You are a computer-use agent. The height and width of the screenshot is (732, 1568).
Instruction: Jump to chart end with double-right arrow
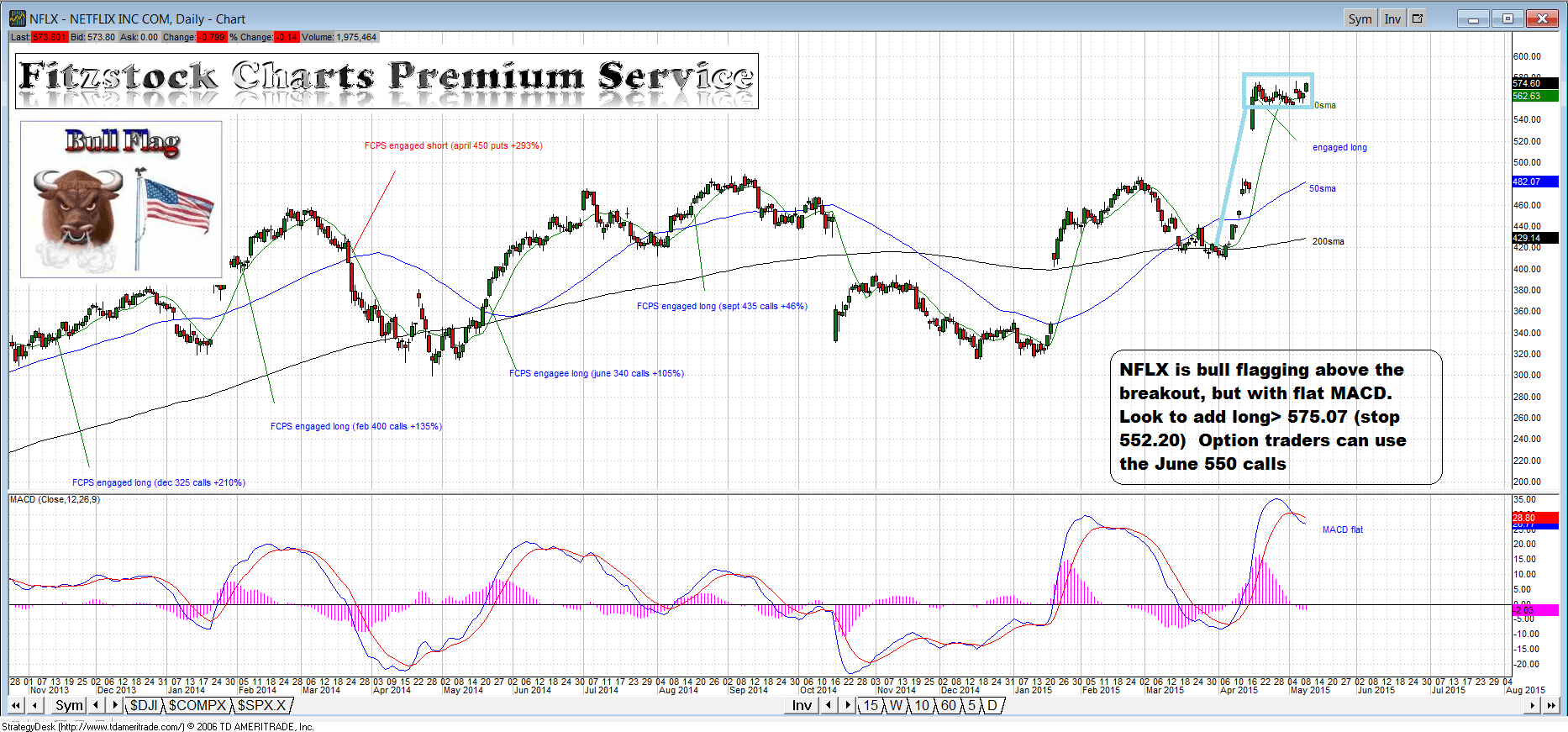(x=1551, y=705)
